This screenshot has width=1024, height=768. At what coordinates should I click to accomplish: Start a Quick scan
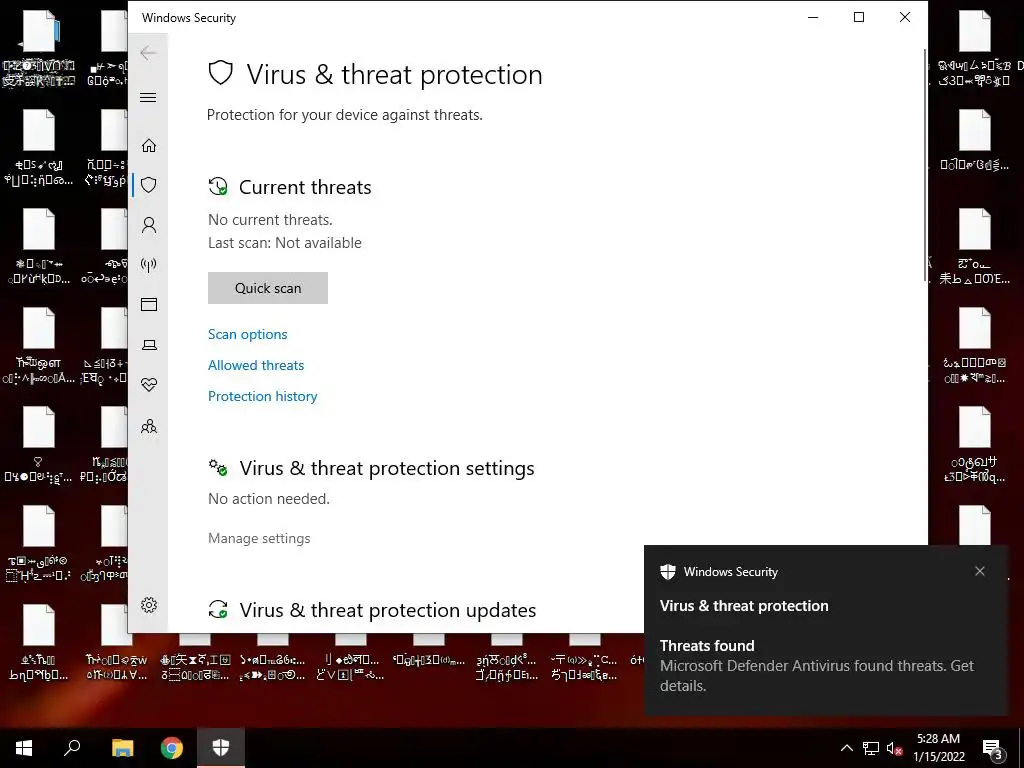click(268, 288)
